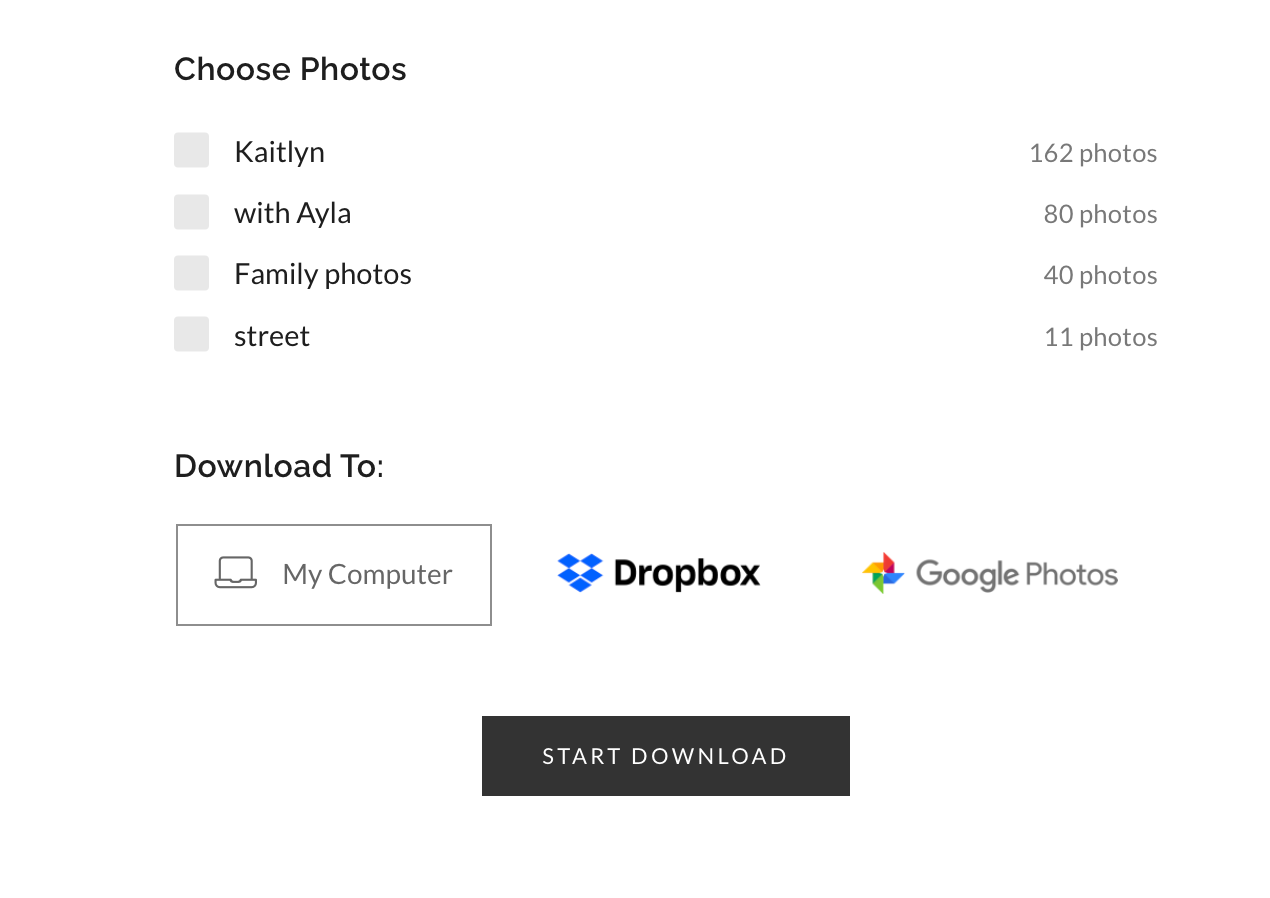Click the Choose Photos heading

(290, 69)
